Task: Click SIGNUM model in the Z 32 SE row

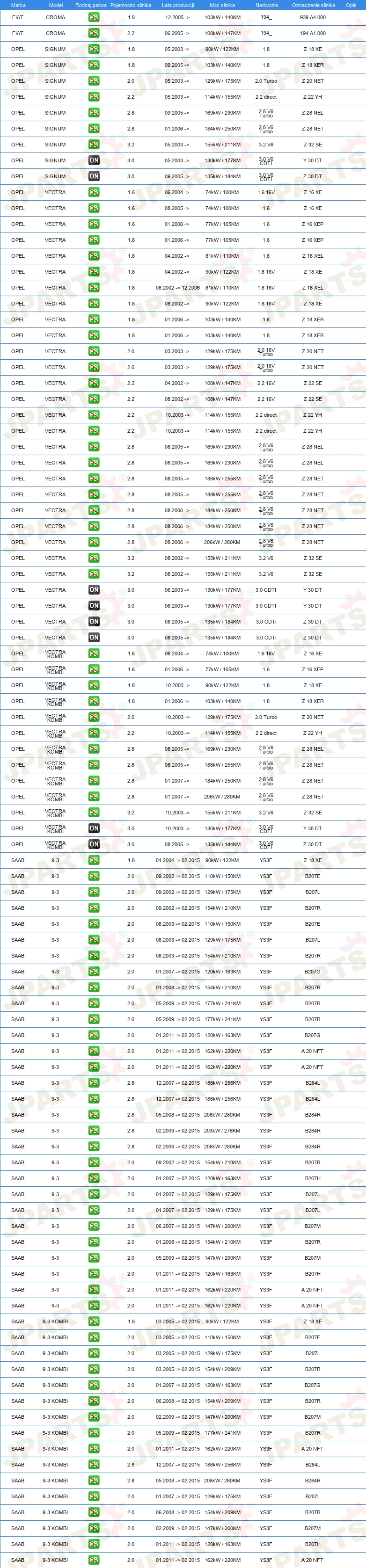Action: pyautogui.click(x=55, y=145)
